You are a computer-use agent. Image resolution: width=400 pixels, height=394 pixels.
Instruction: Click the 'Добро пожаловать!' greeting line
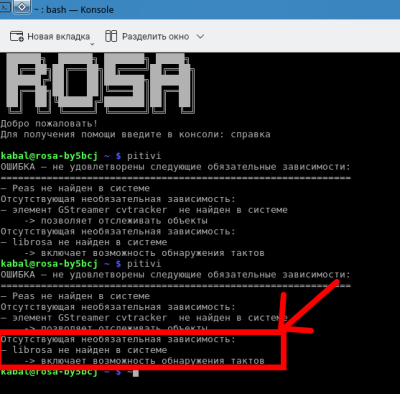[49, 124]
